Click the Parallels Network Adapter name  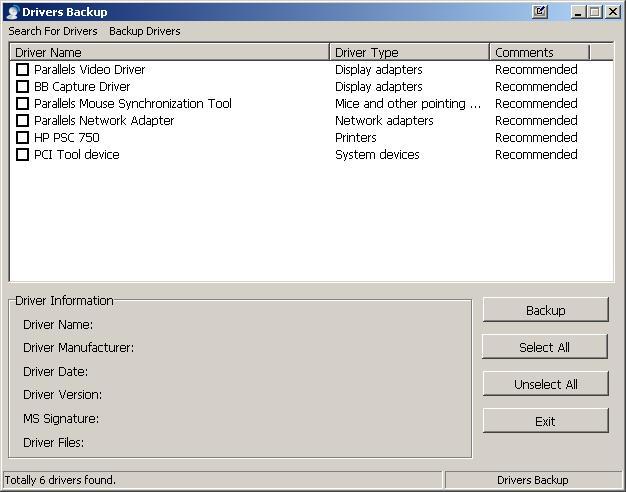(x=104, y=121)
